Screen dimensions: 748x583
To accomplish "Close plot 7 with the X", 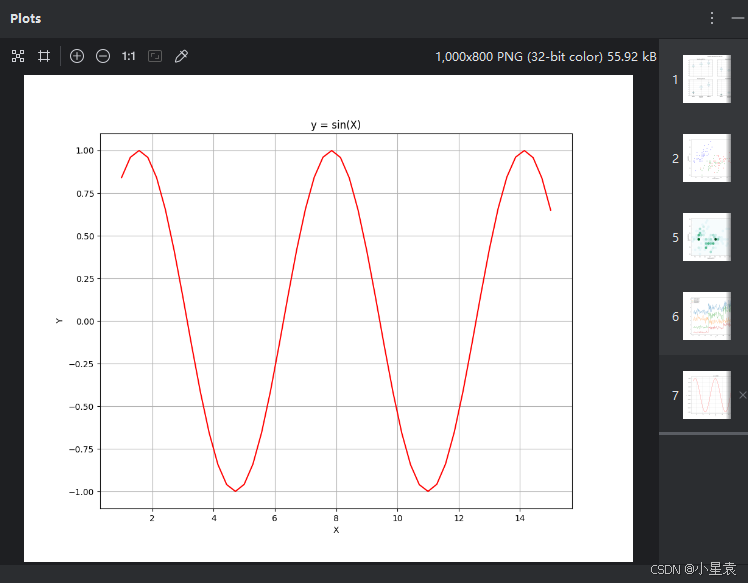I will pyautogui.click(x=743, y=395).
